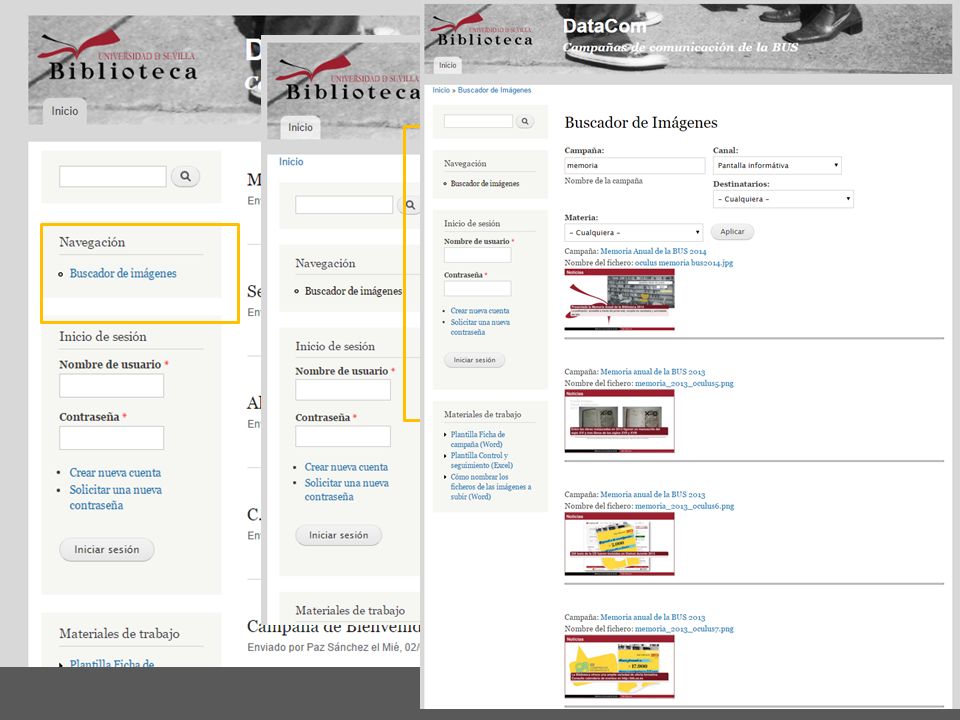Click the search field in the left window
Viewport: 960px width, 720px height.
click(x=113, y=176)
